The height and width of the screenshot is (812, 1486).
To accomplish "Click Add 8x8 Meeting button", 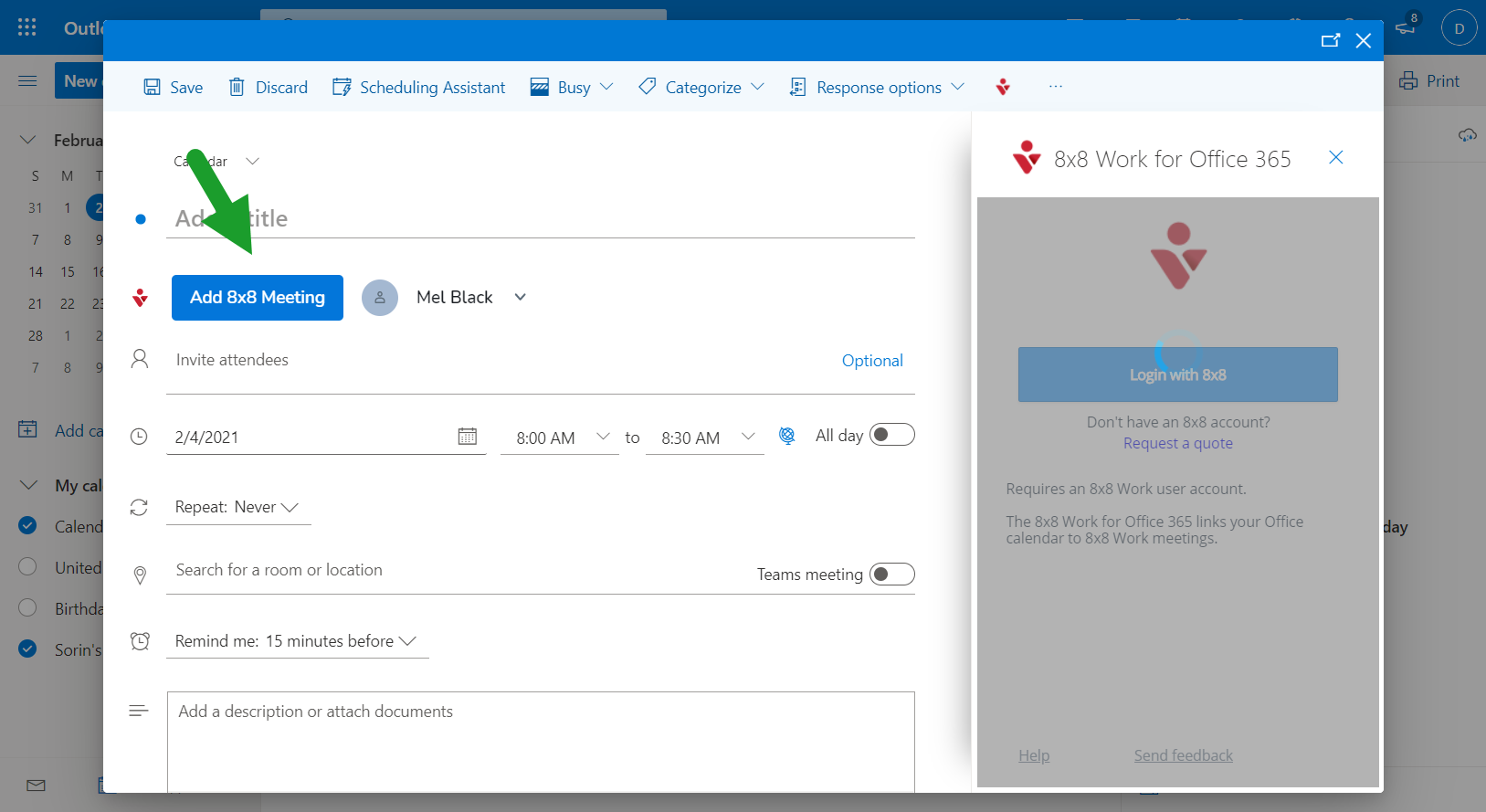I will (x=258, y=298).
